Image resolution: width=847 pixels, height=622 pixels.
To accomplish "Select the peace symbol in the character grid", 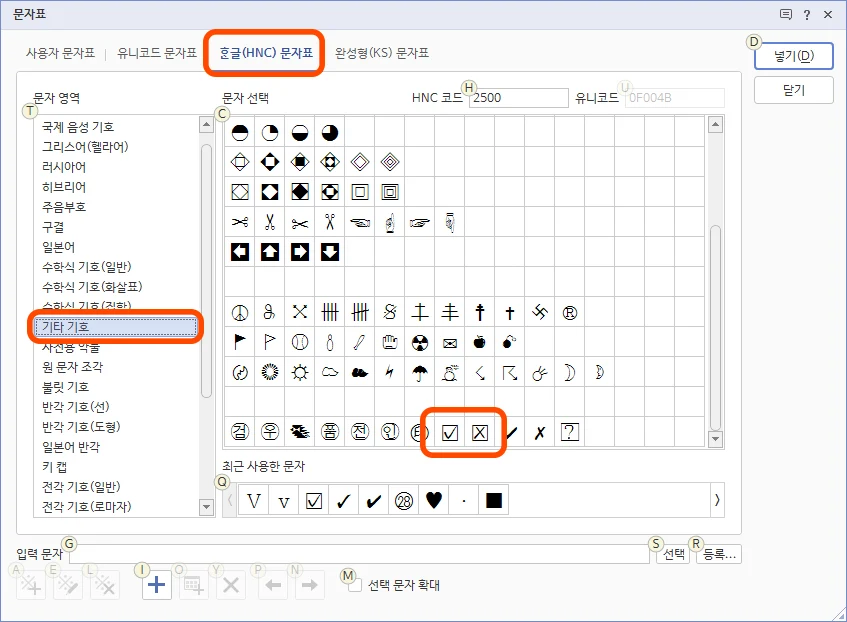I will pyautogui.click(x=240, y=311).
